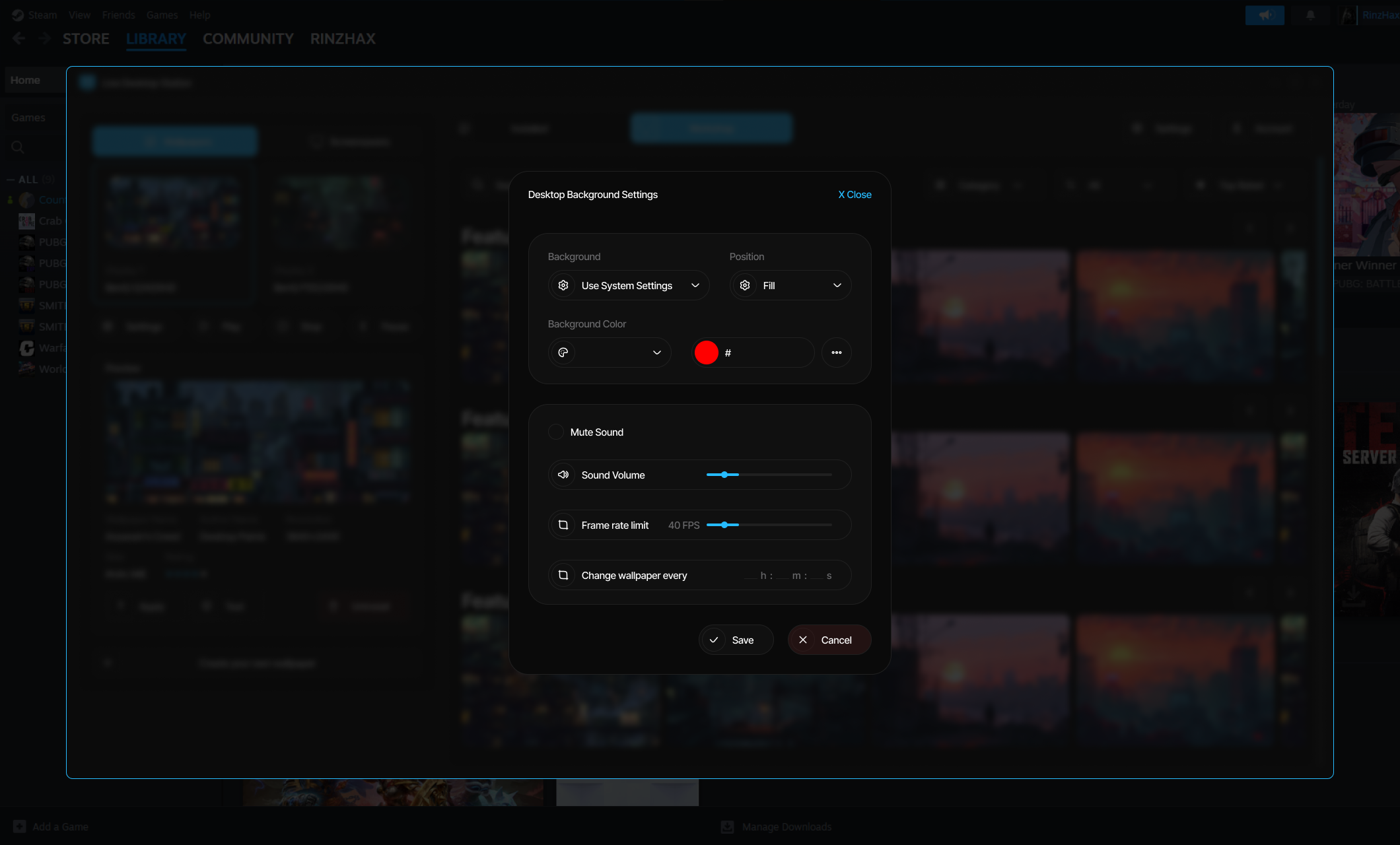This screenshot has width=1400, height=845.
Task: Open the Steam menu in menu bar
Action: [42, 15]
